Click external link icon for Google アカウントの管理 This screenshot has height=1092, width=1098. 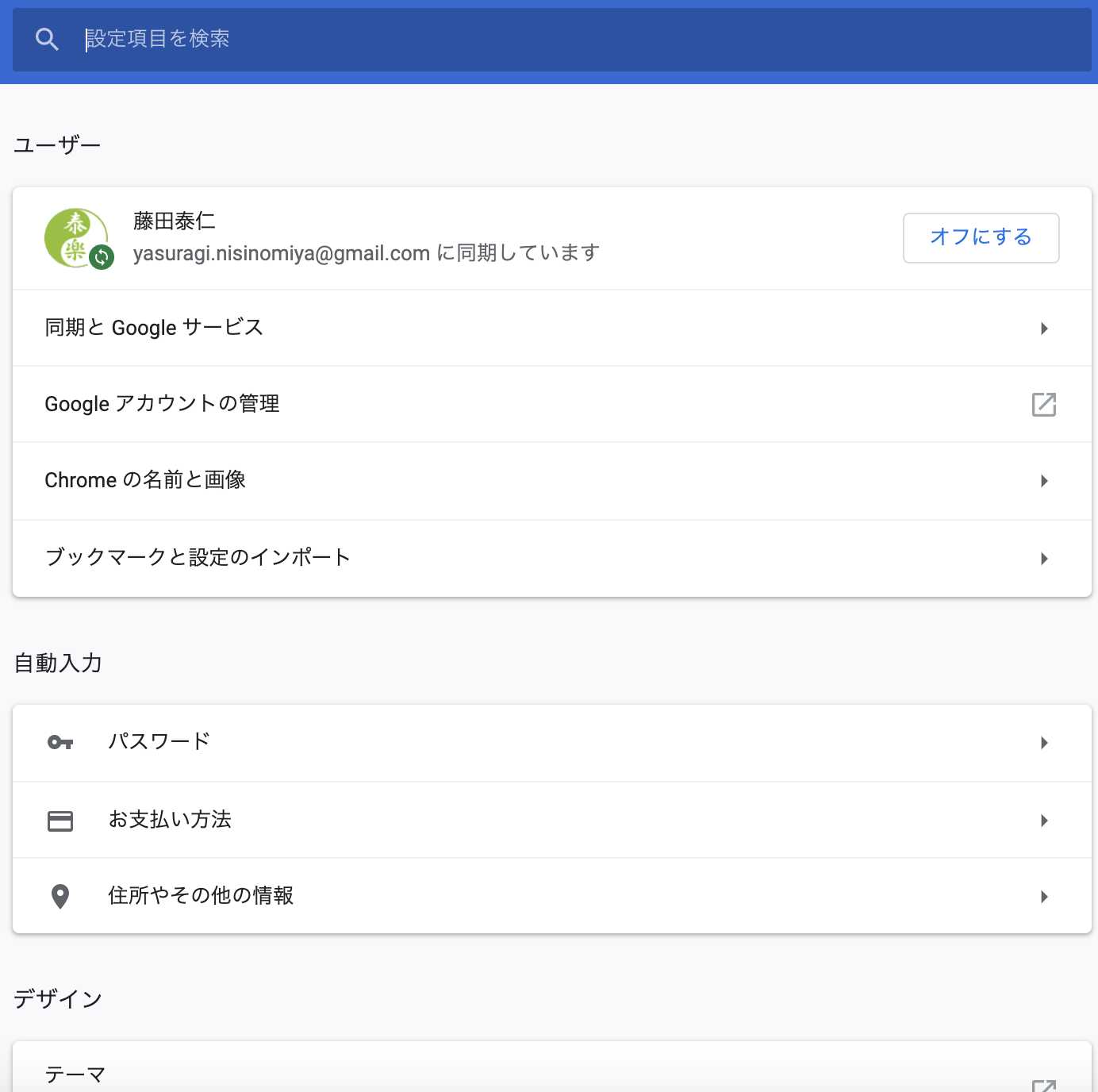pyautogui.click(x=1044, y=404)
